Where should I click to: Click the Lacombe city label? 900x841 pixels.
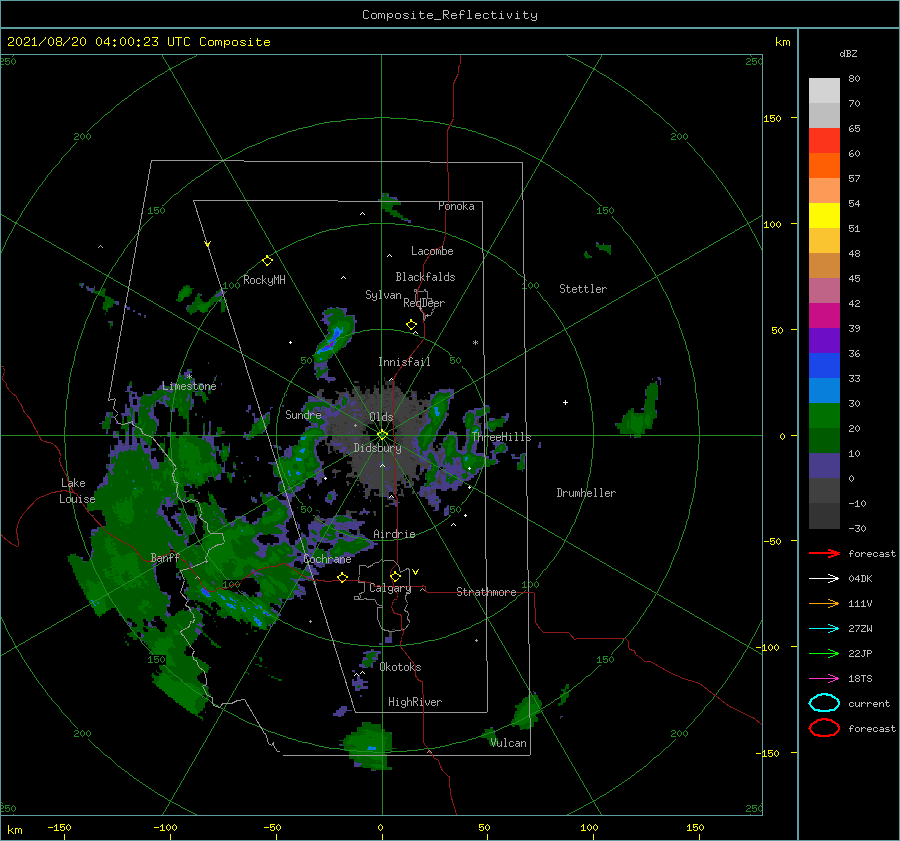click(432, 251)
